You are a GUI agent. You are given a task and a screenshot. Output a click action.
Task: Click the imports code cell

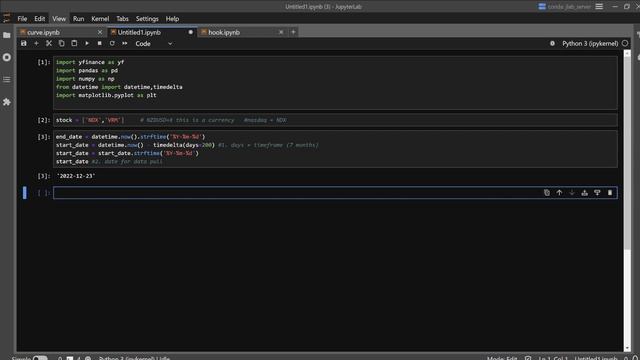click(x=335, y=83)
